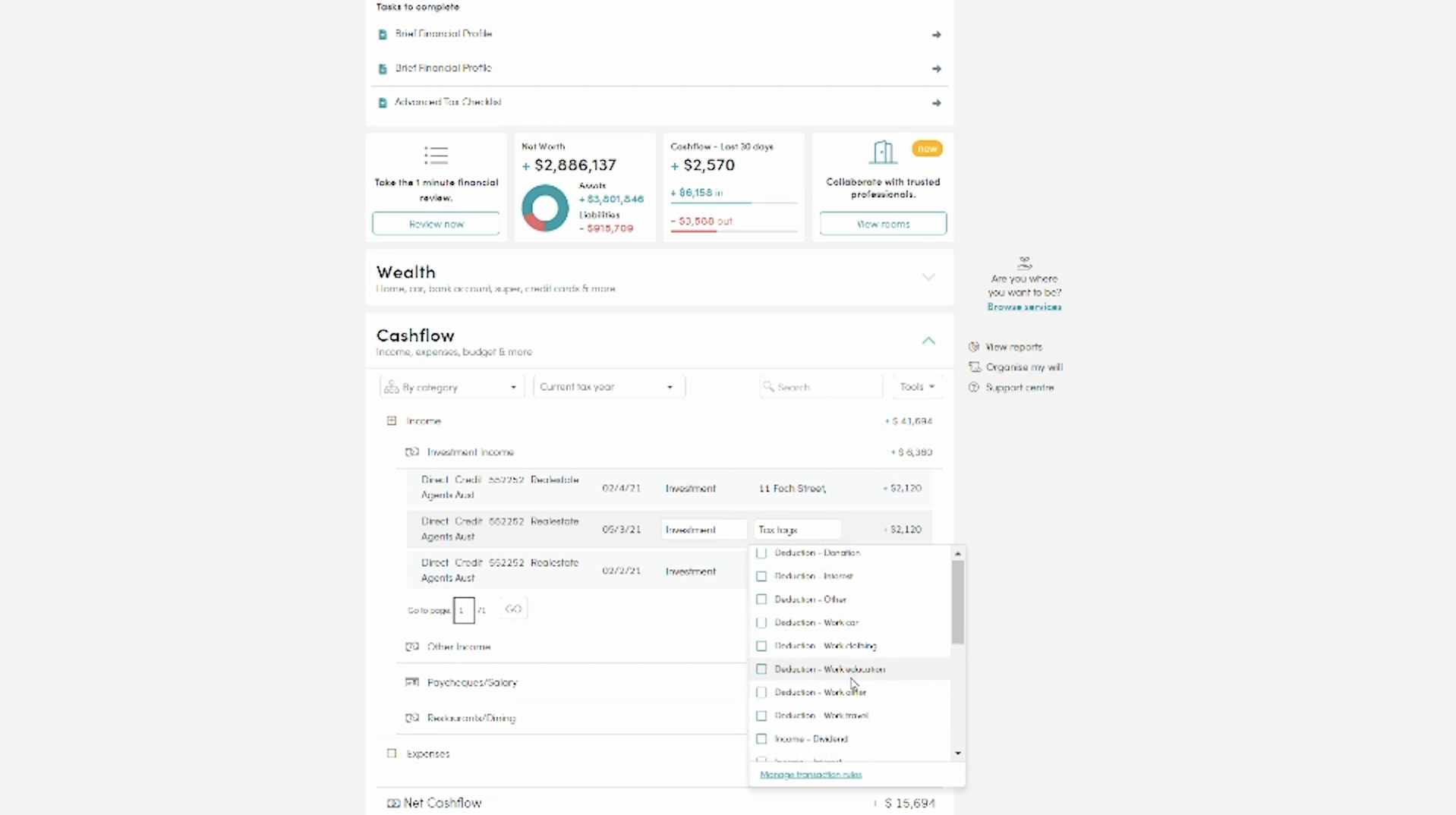
Task: Follow the Browse services link
Action: [x=1024, y=307]
